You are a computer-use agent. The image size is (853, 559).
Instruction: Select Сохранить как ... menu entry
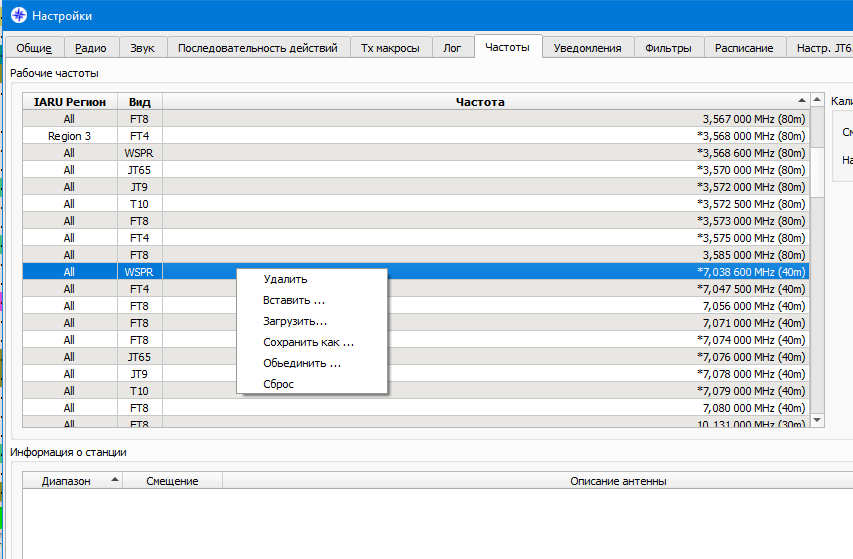point(312,342)
